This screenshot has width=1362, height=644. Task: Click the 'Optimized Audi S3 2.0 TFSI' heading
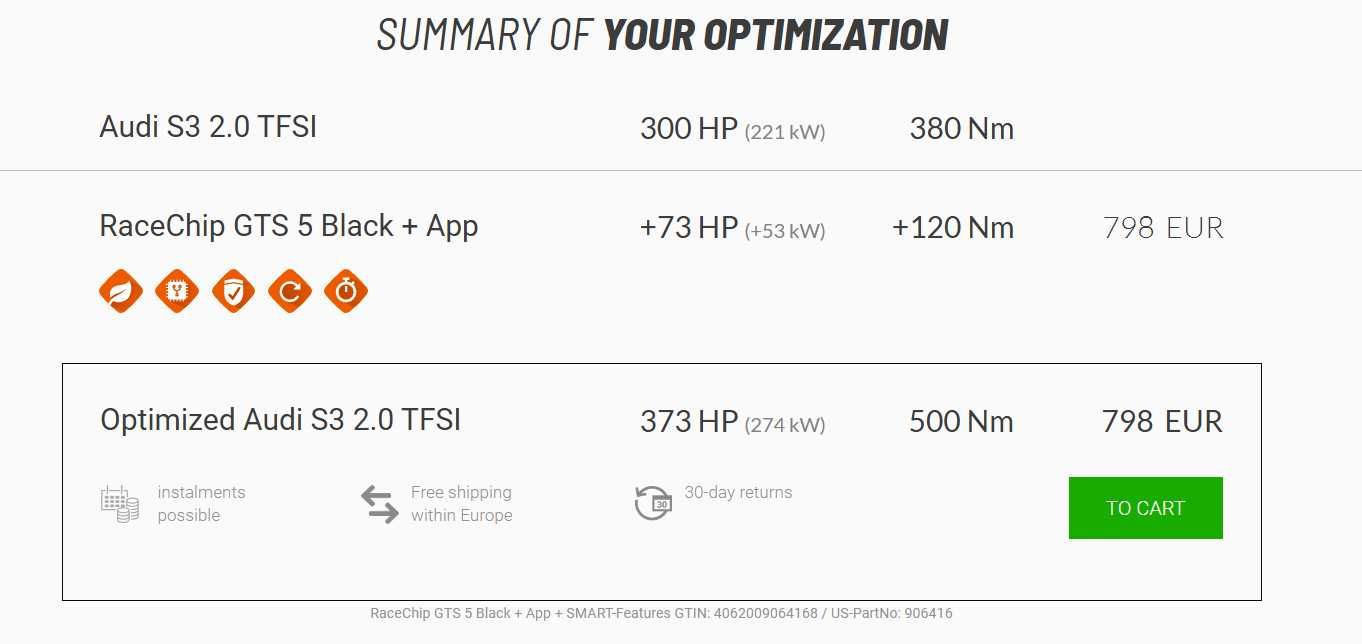click(x=281, y=419)
